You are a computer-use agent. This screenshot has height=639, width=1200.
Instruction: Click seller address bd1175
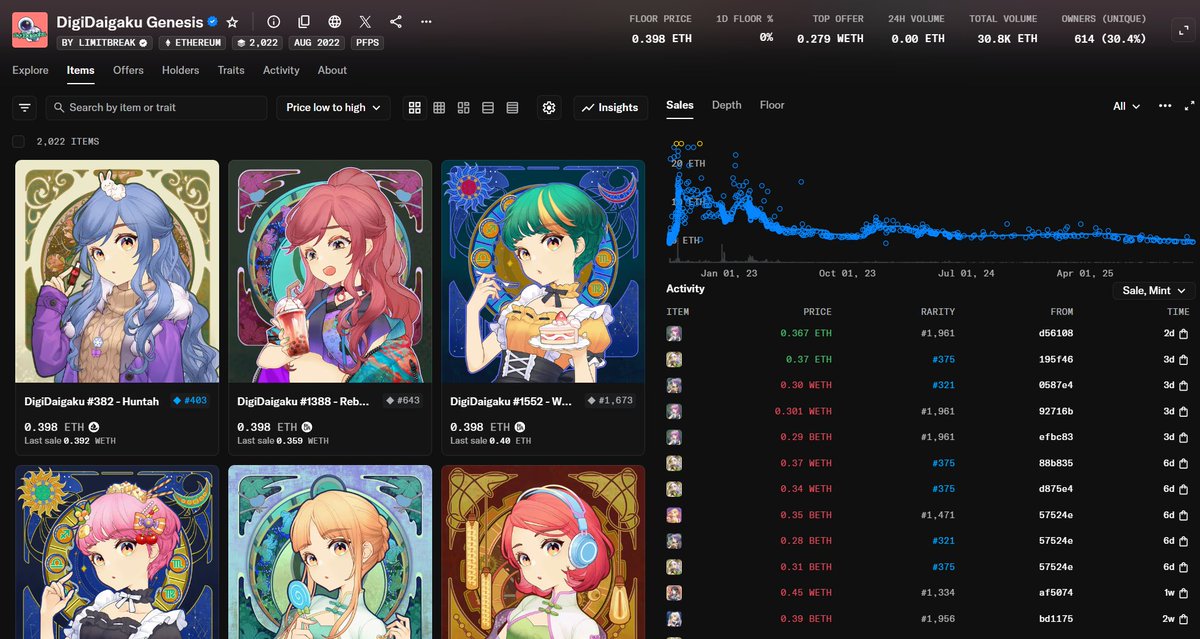point(1056,619)
